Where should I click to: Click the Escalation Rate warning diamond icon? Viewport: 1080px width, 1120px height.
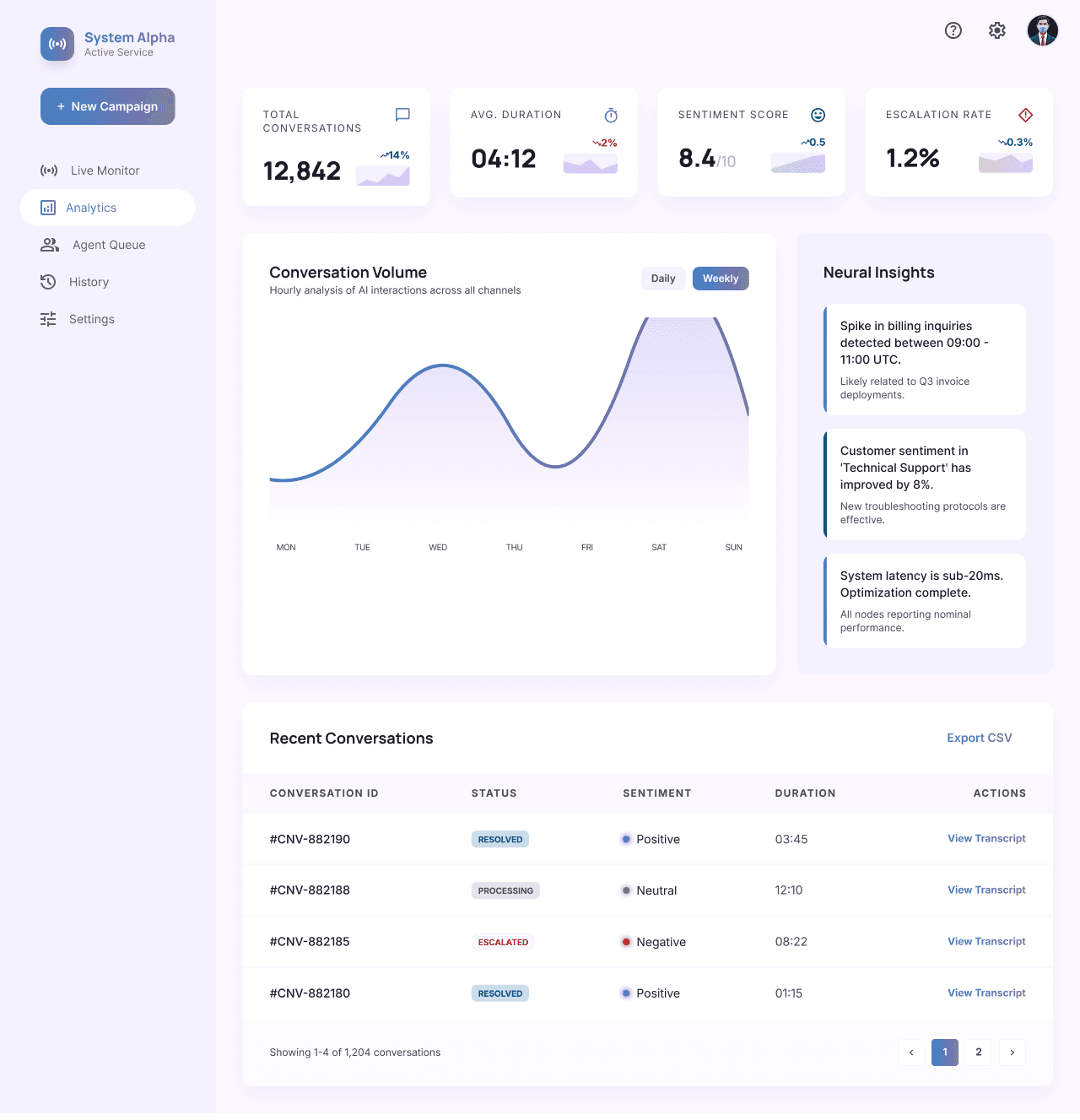1025,115
